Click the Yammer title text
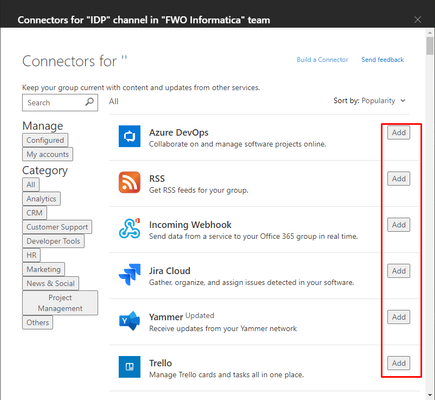 166,317
